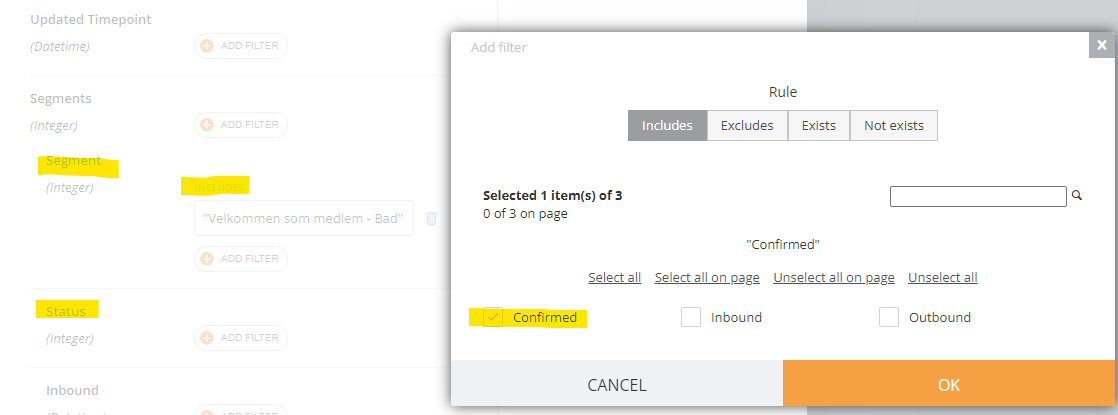The height and width of the screenshot is (415, 1118).
Task: Select the Includes rule option
Action: [667, 125]
